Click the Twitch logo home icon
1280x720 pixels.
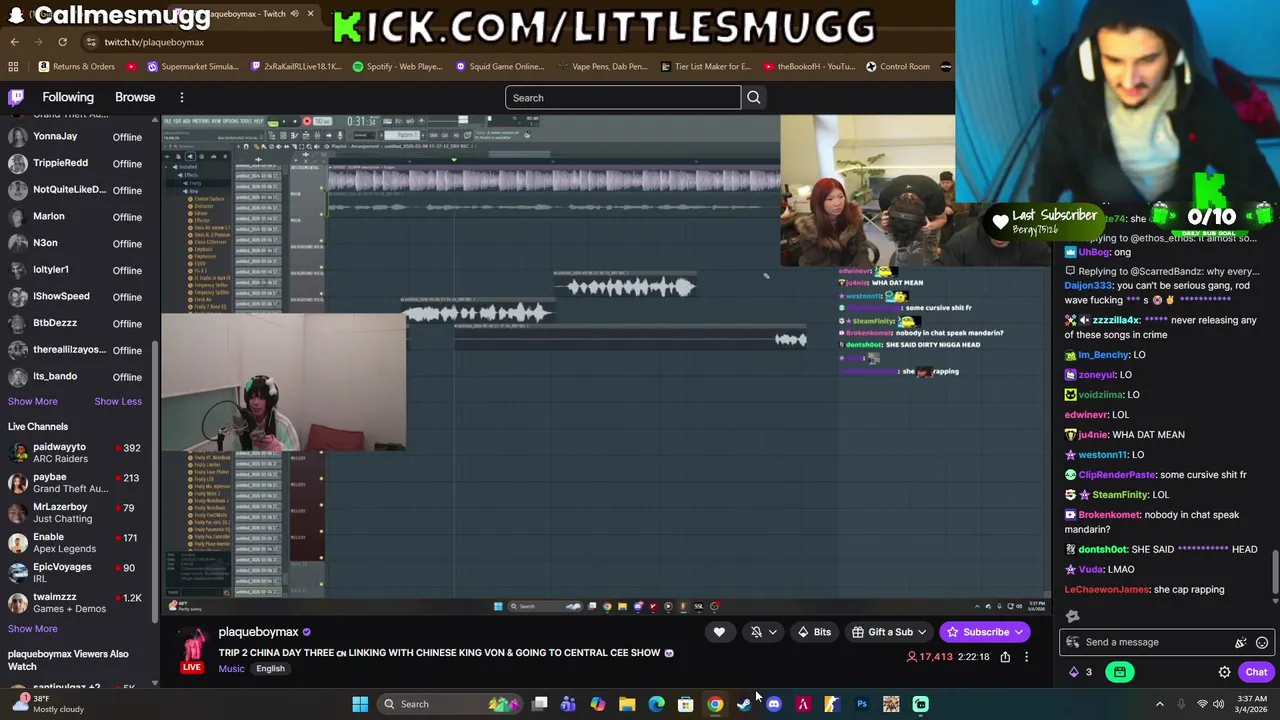16,97
